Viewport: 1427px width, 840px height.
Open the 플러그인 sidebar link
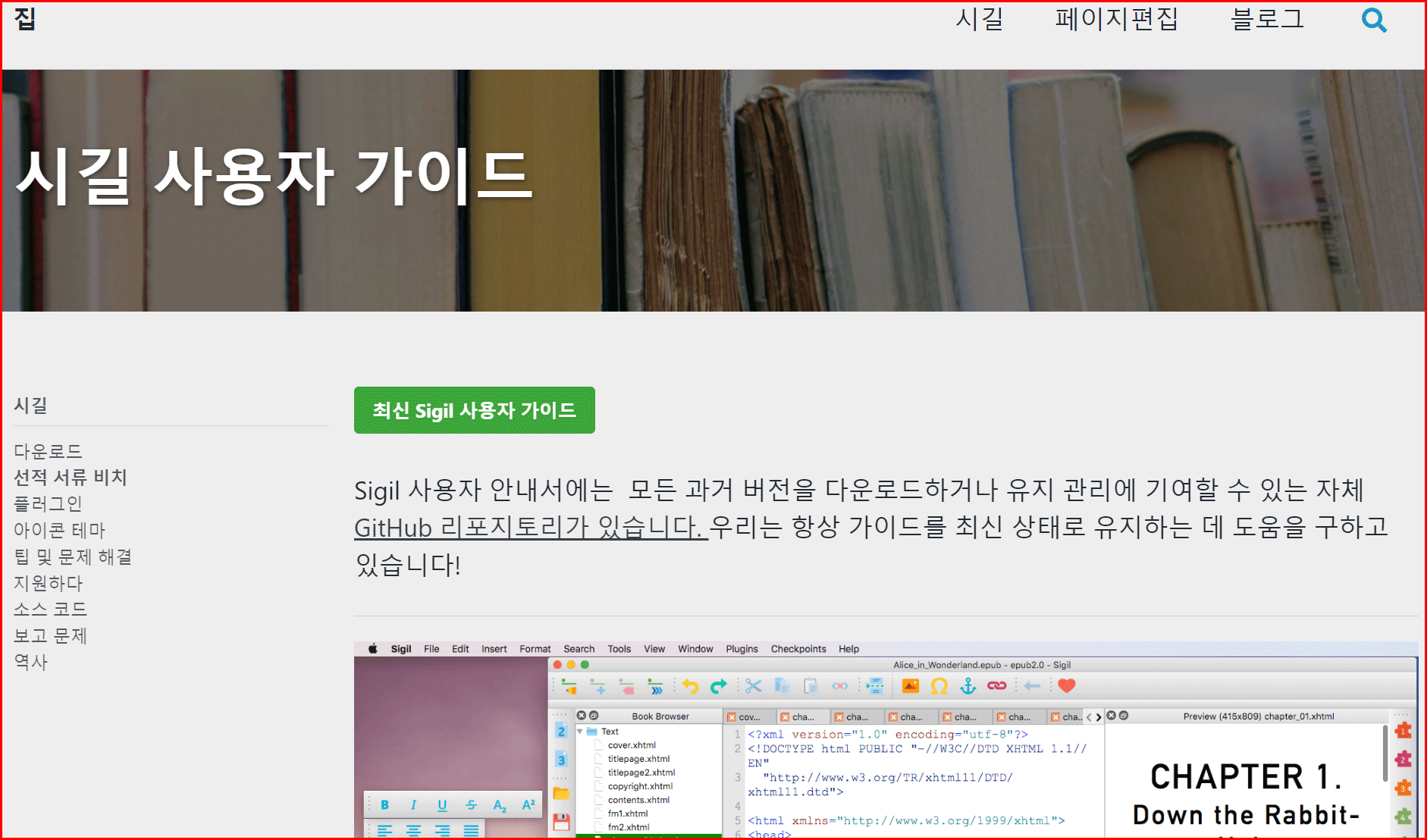click(x=48, y=503)
